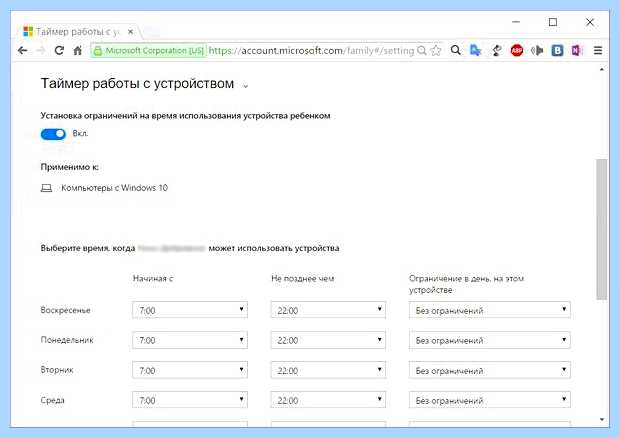Bookmark page with the star icon
The height and width of the screenshot is (438, 620).
point(436,51)
